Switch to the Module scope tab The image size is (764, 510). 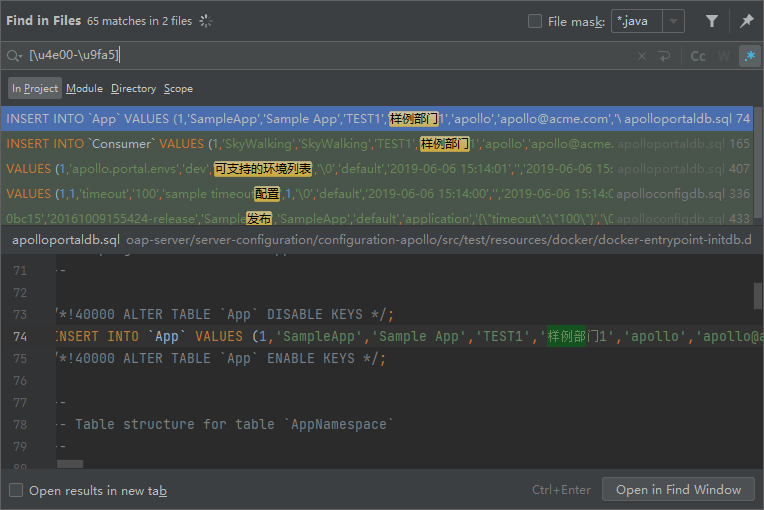(x=84, y=88)
